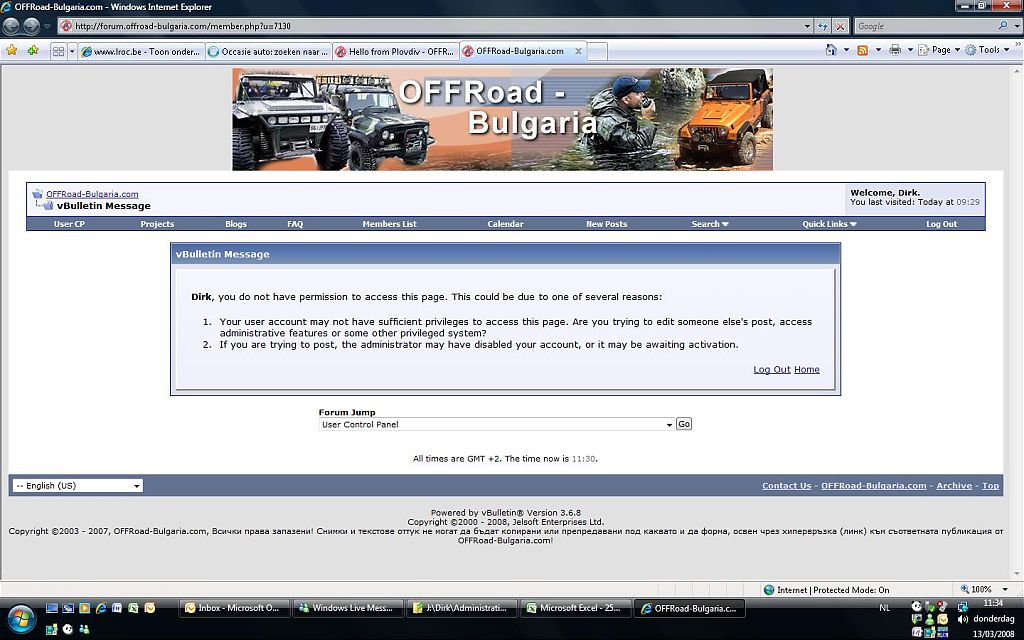
Task: Open the panda antivirus tray icon
Action: click(917, 607)
